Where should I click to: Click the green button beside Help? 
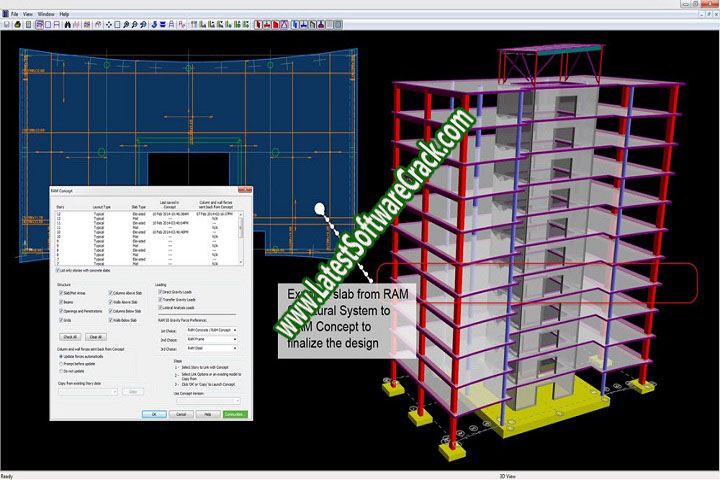tap(235, 414)
